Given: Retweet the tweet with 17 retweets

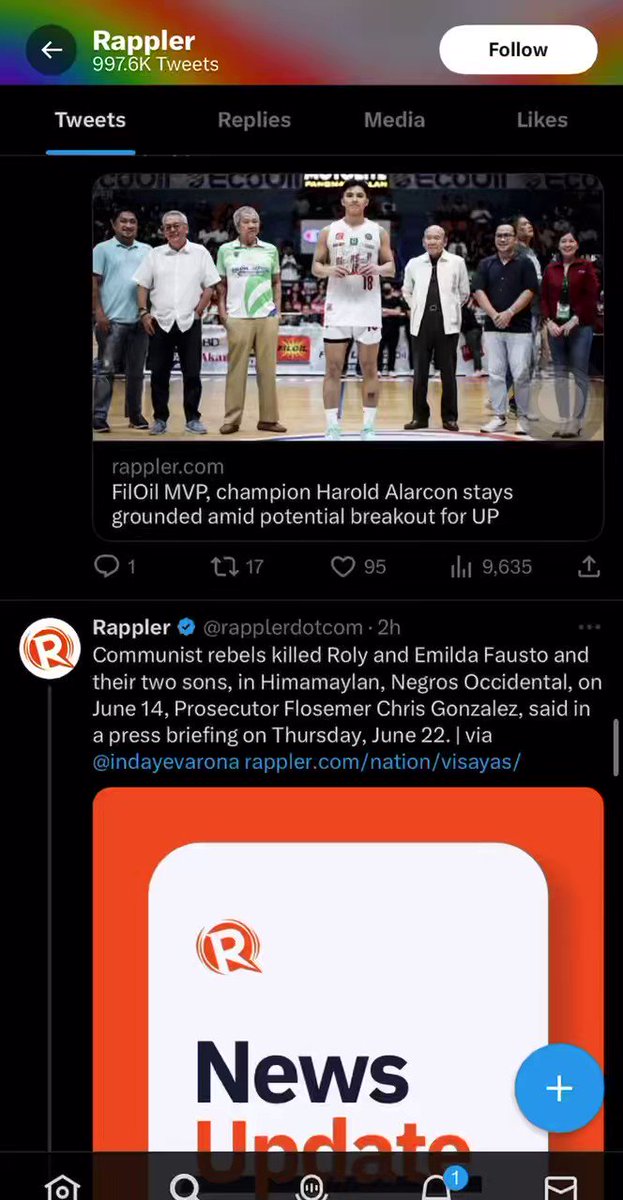Looking at the screenshot, I should point(237,567).
